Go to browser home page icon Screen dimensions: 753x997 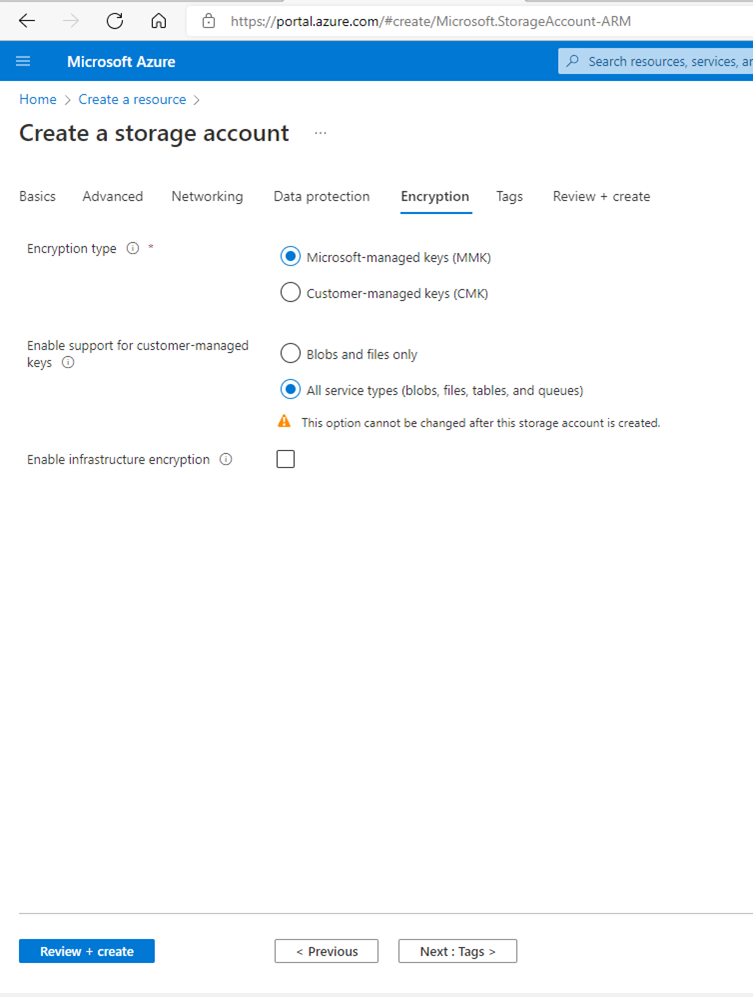158,21
